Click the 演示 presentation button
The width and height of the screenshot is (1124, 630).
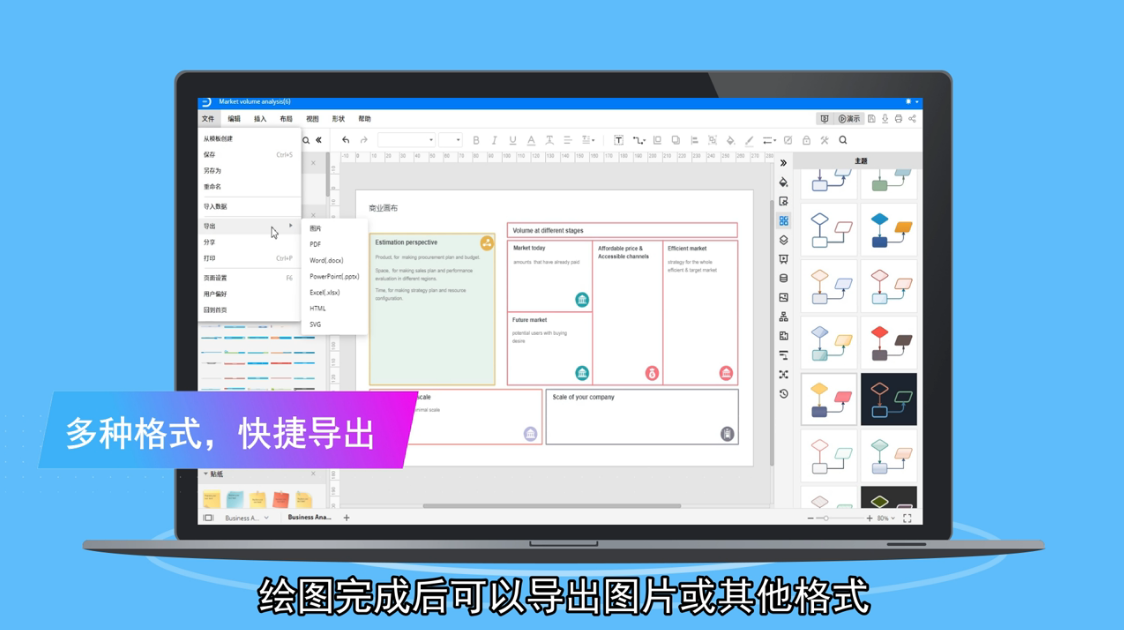coord(849,119)
